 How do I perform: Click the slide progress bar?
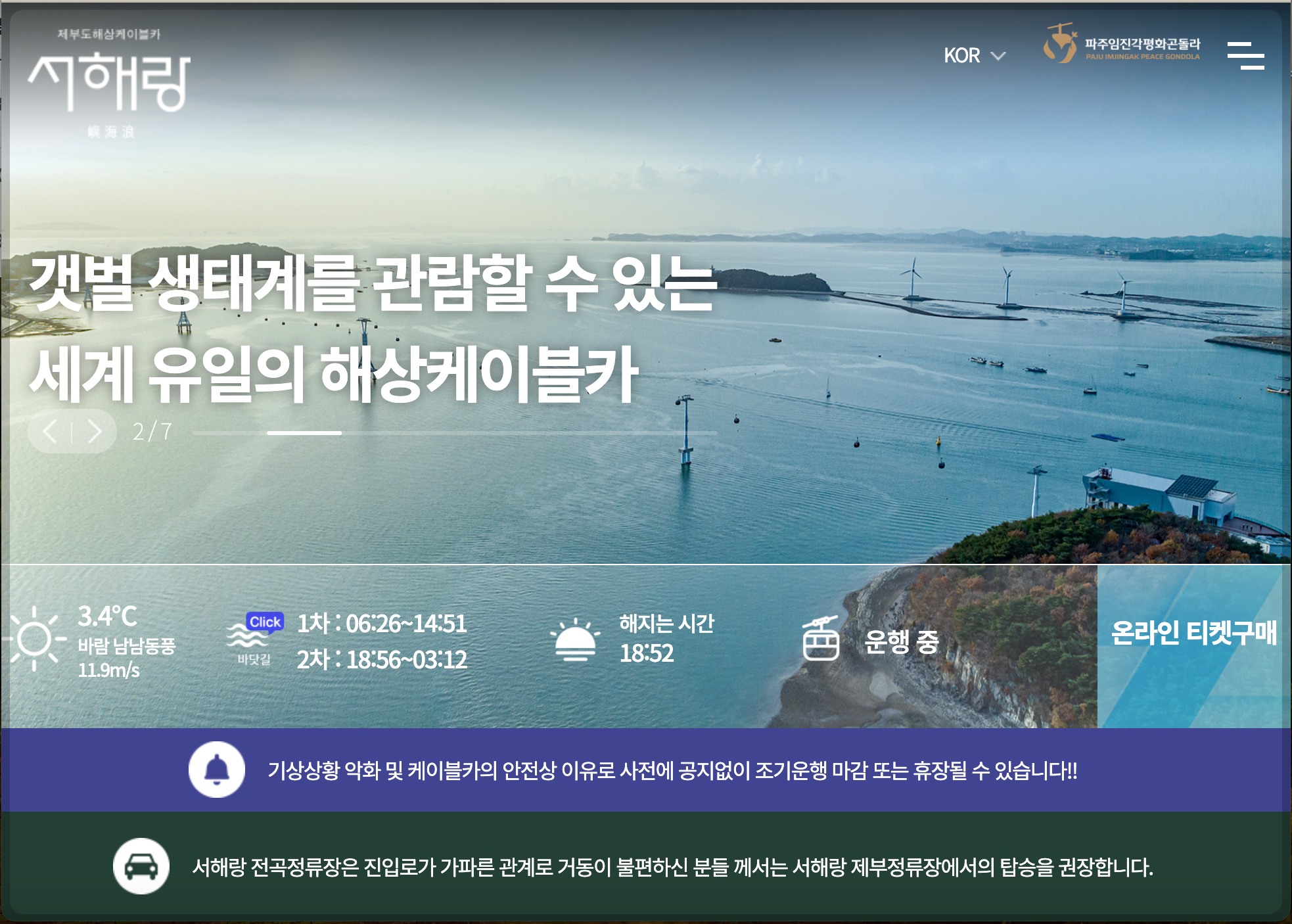tap(453, 433)
